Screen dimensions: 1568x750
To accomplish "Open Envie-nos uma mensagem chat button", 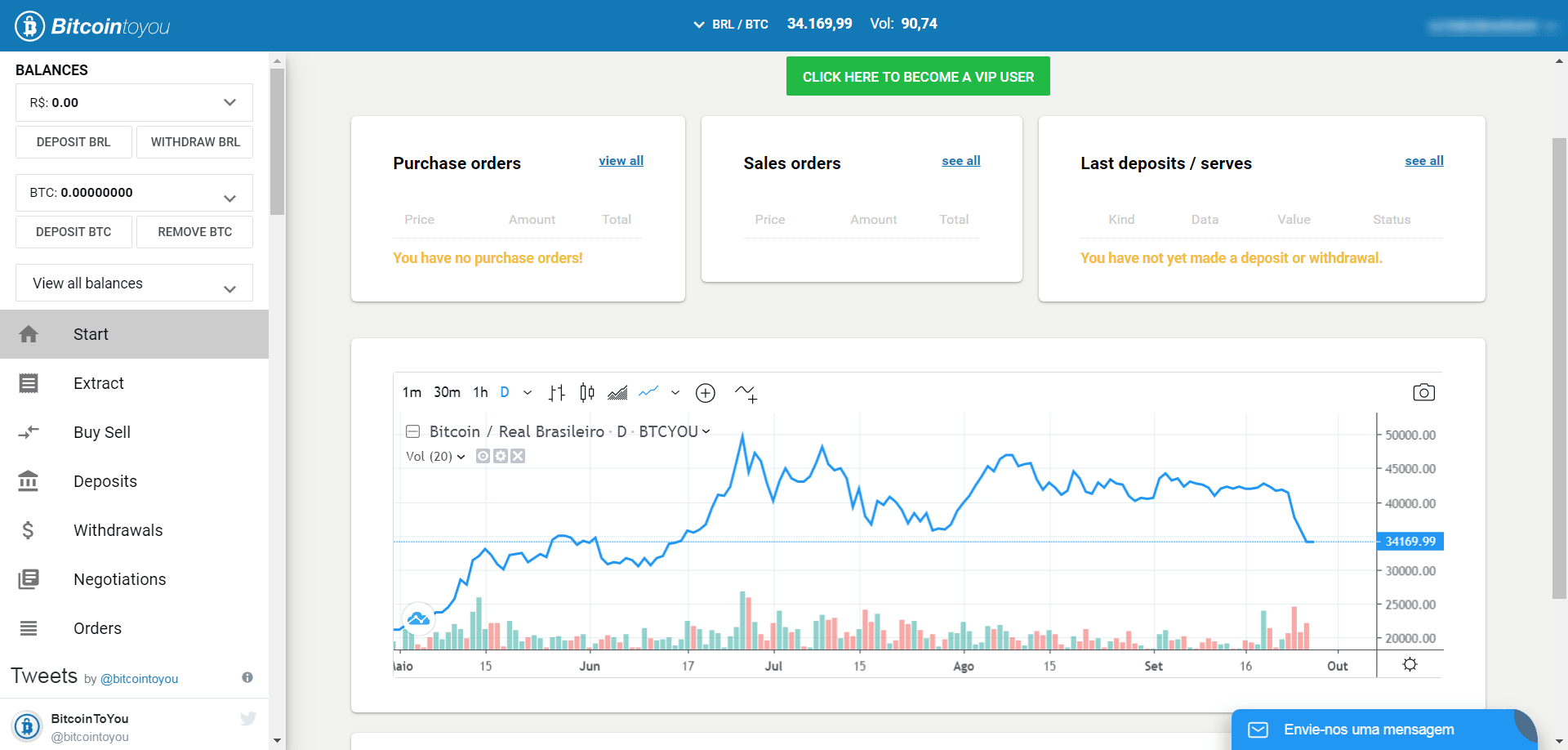I will (1384, 730).
